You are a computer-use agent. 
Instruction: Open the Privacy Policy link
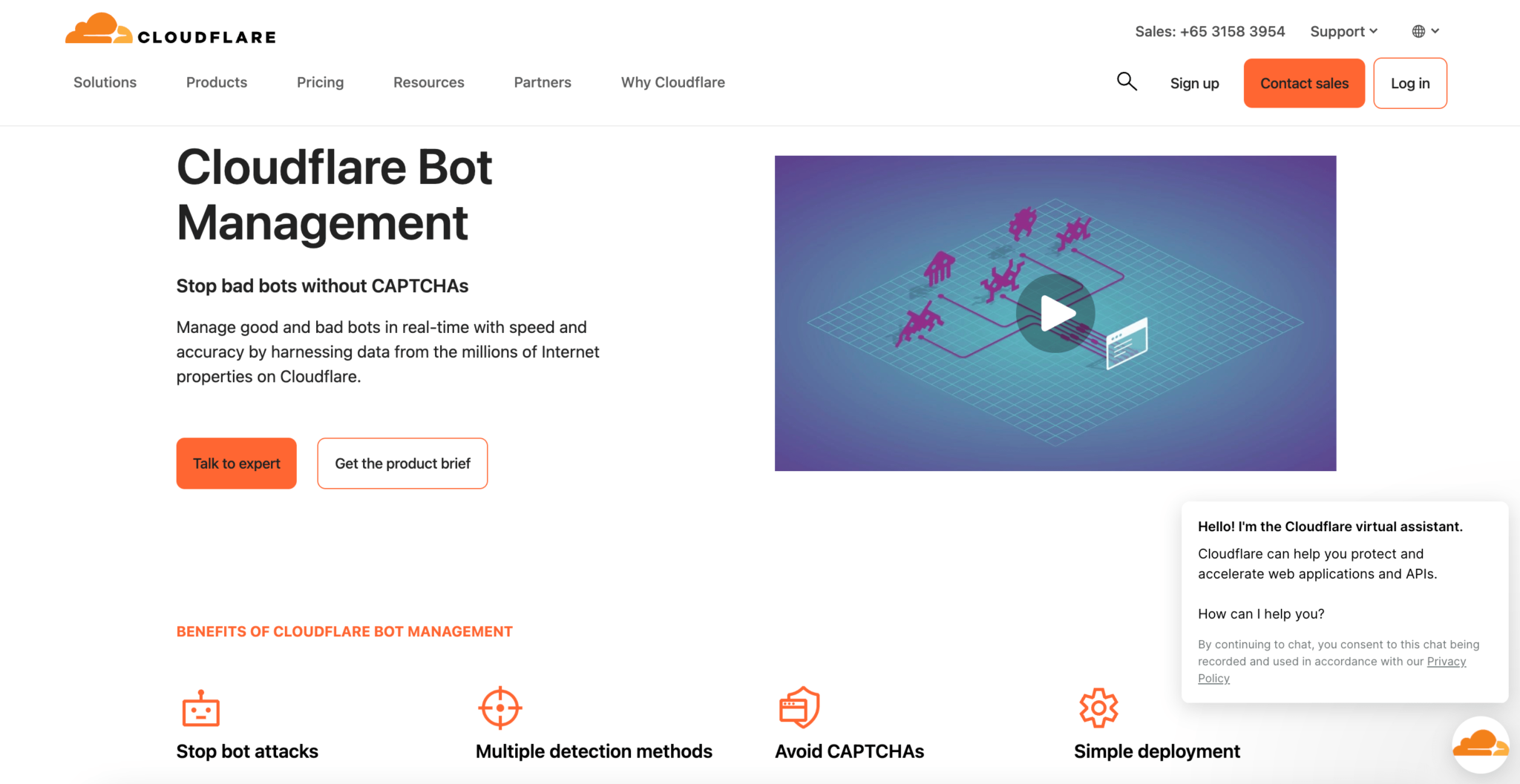tap(1447, 661)
